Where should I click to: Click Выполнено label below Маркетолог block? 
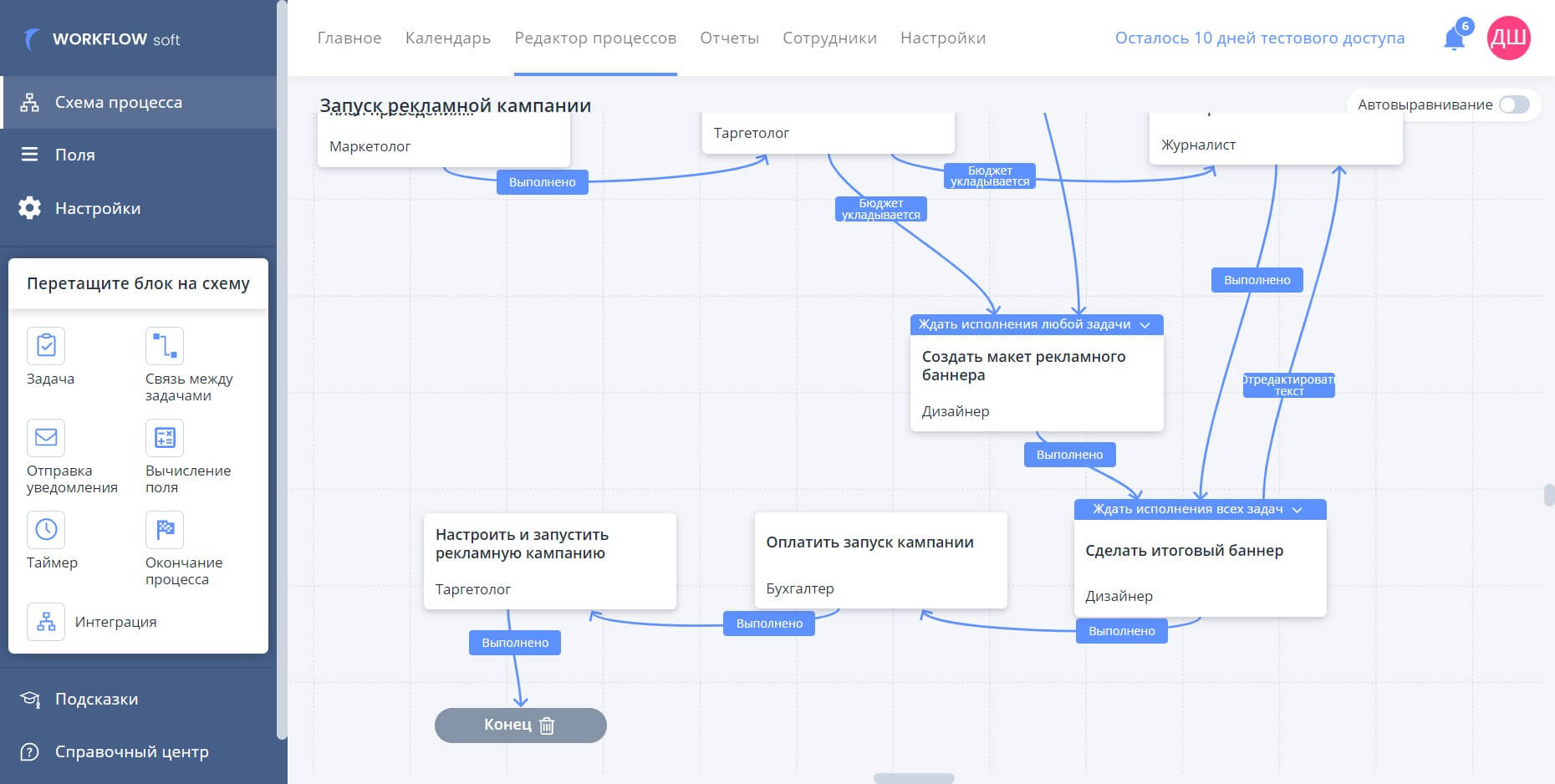coord(543,182)
